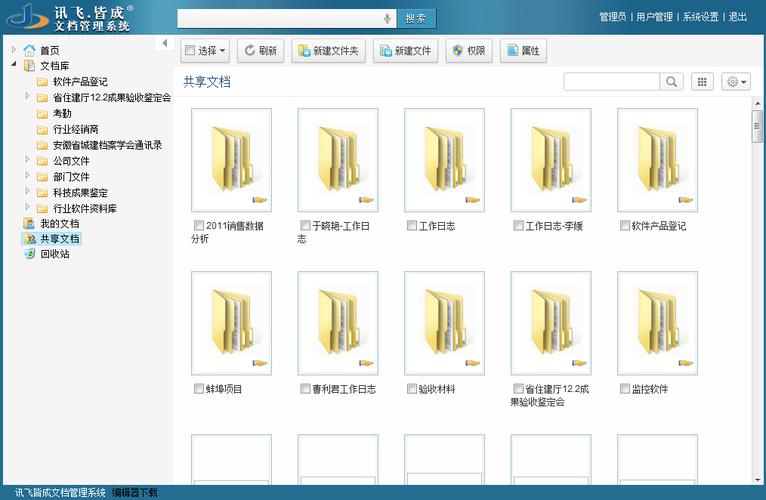
Task: Switch to grid view icon
Action: pos(702,82)
